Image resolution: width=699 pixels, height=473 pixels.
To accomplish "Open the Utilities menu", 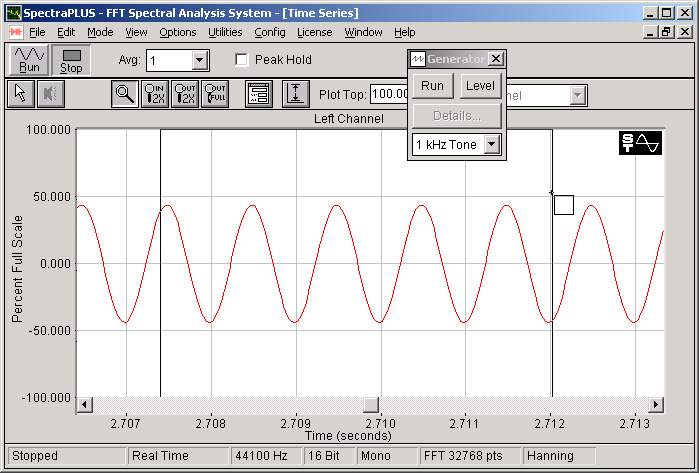I will 225,32.
